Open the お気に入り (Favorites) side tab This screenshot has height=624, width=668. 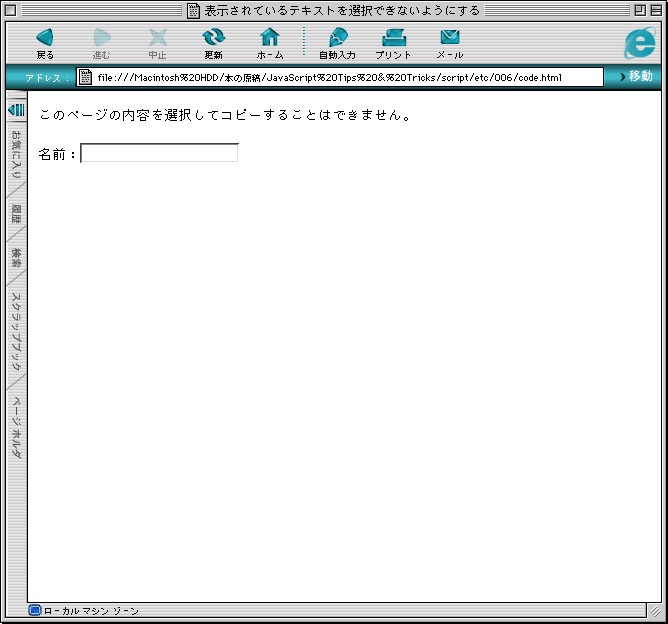click(x=16, y=156)
